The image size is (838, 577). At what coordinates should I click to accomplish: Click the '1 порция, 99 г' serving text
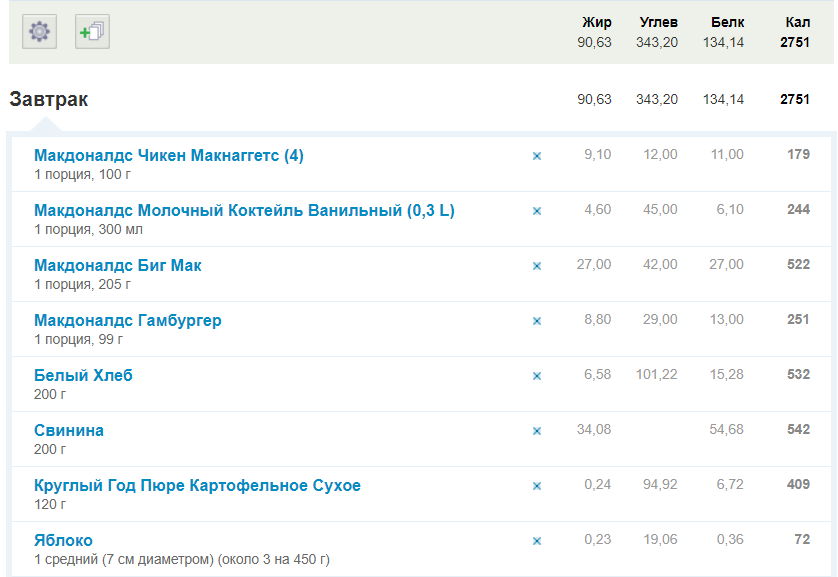click(x=79, y=340)
